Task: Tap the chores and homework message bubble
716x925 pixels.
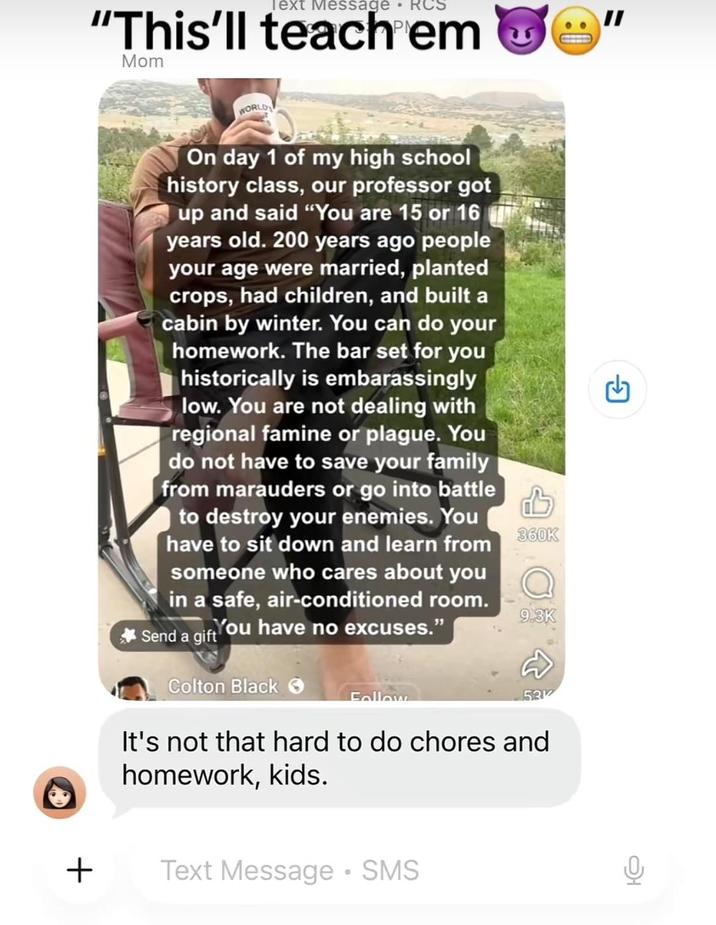Action: (x=339, y=758)
